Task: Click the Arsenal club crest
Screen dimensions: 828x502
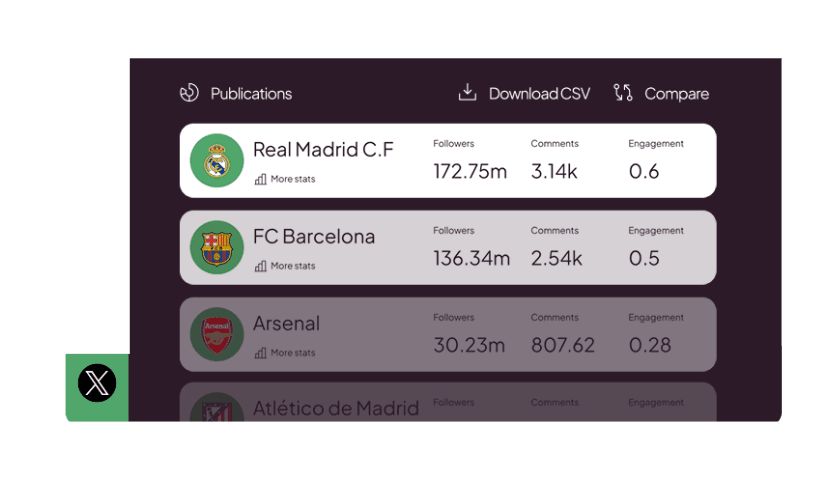Action: point(217,334)
